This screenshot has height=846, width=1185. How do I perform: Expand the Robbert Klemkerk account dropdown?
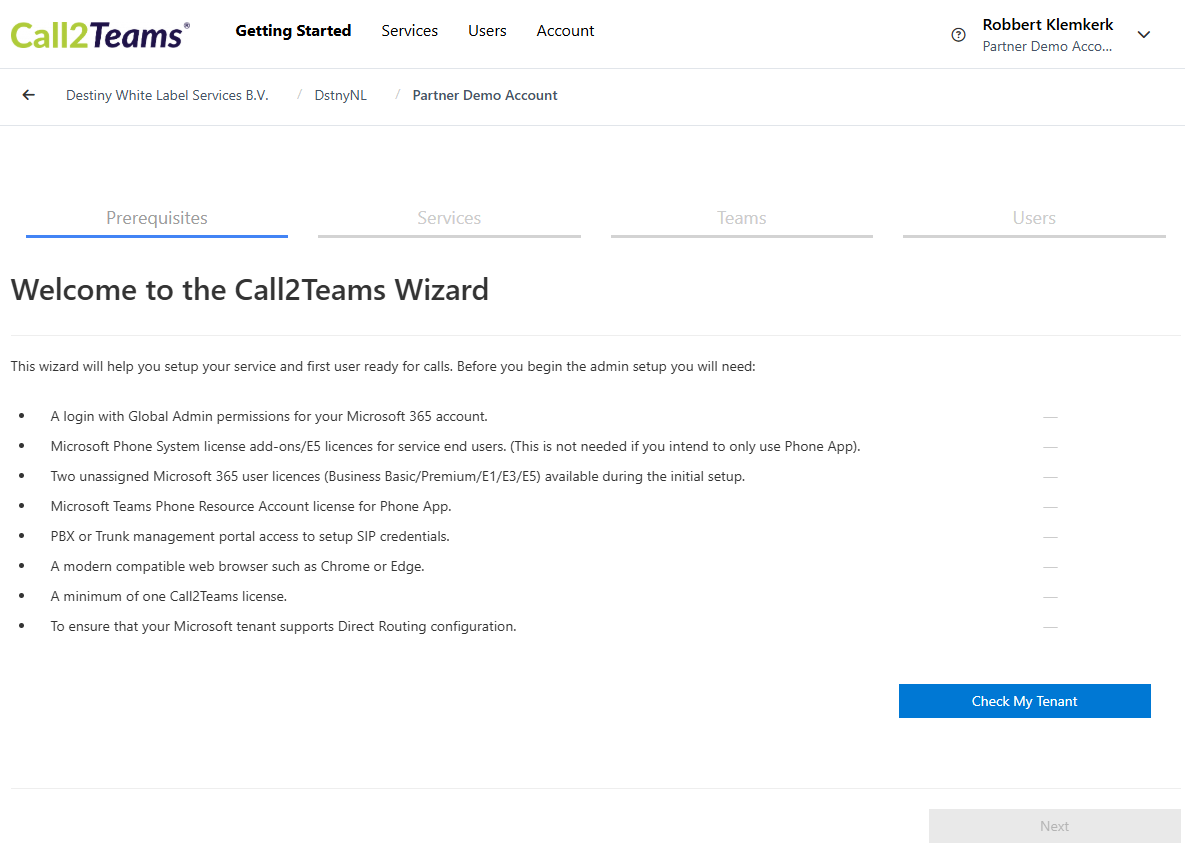pyautogui.click(x=1144, y=35)
